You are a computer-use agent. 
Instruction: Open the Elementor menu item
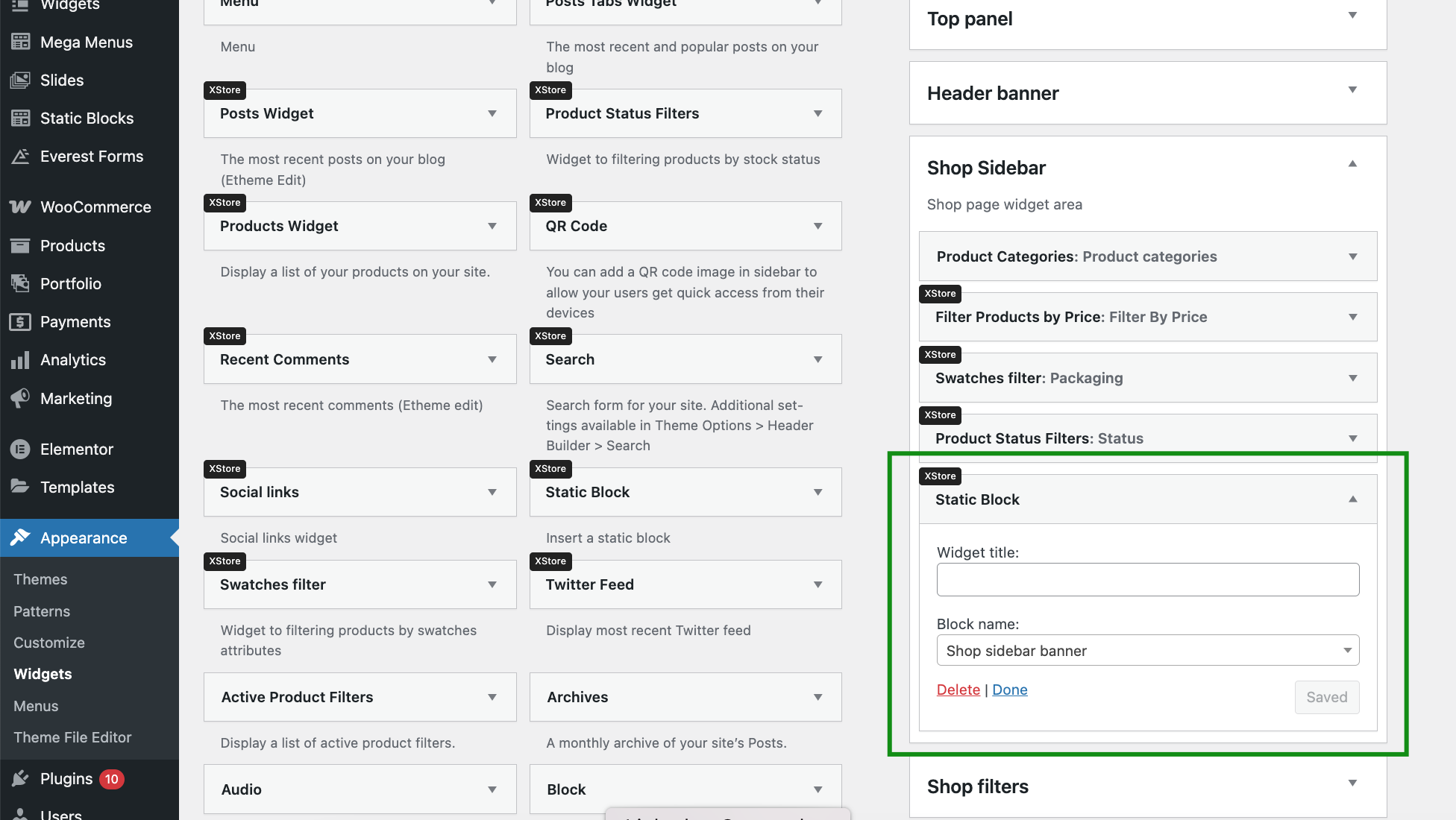tap(90, 449)
